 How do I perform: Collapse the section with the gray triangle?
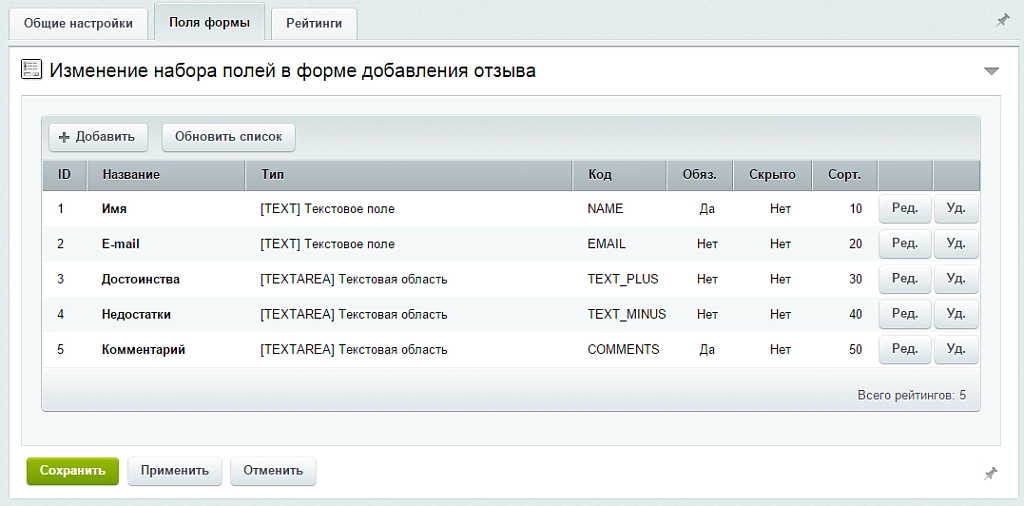[x=991, y=71]
